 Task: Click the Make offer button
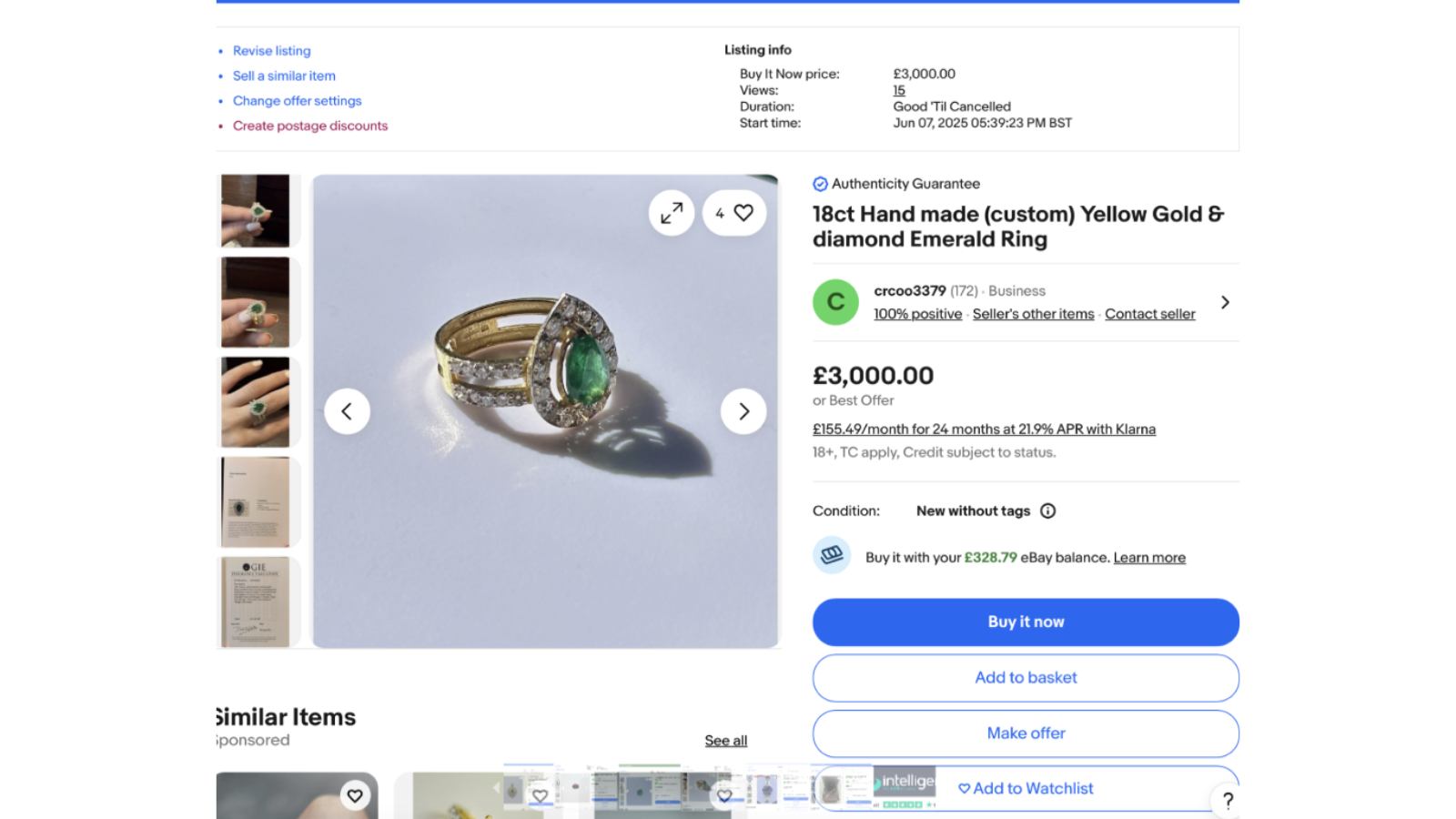pyautogui.click(x=1026, y=733)
